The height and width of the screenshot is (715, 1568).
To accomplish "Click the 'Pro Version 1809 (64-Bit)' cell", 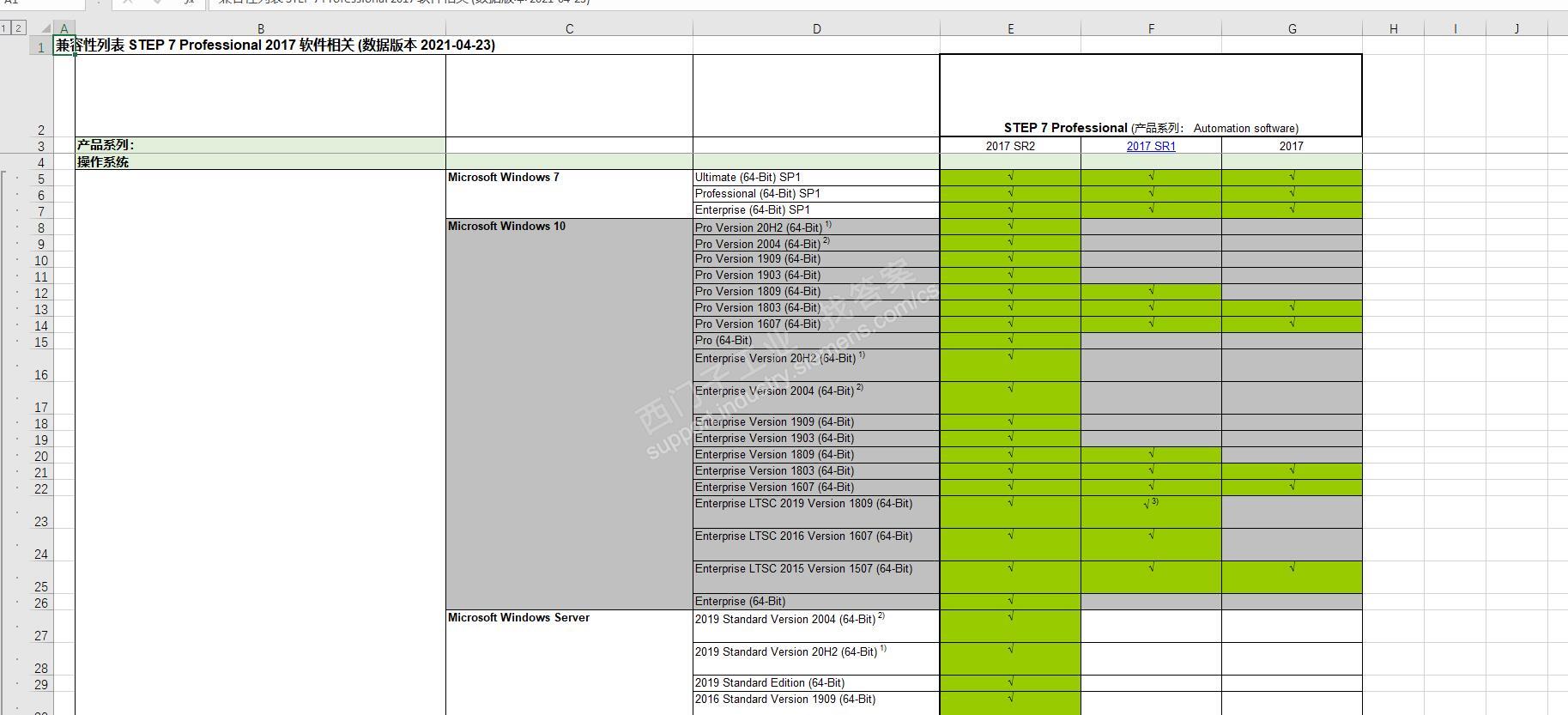I will (x=816, y=292).
